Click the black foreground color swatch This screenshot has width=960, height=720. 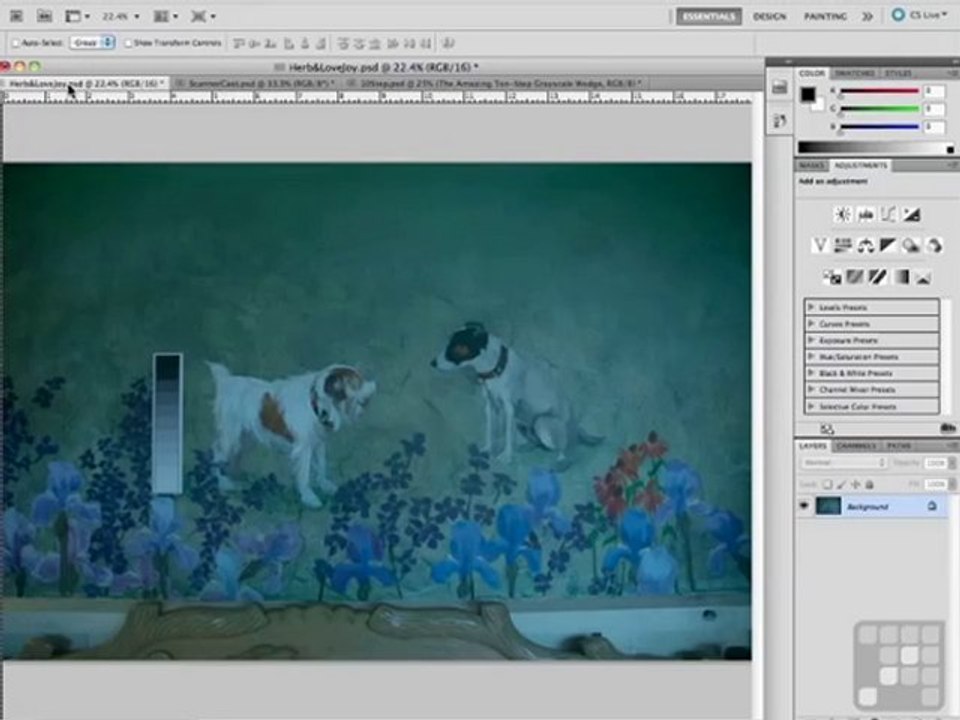click(x=808, y=94)
